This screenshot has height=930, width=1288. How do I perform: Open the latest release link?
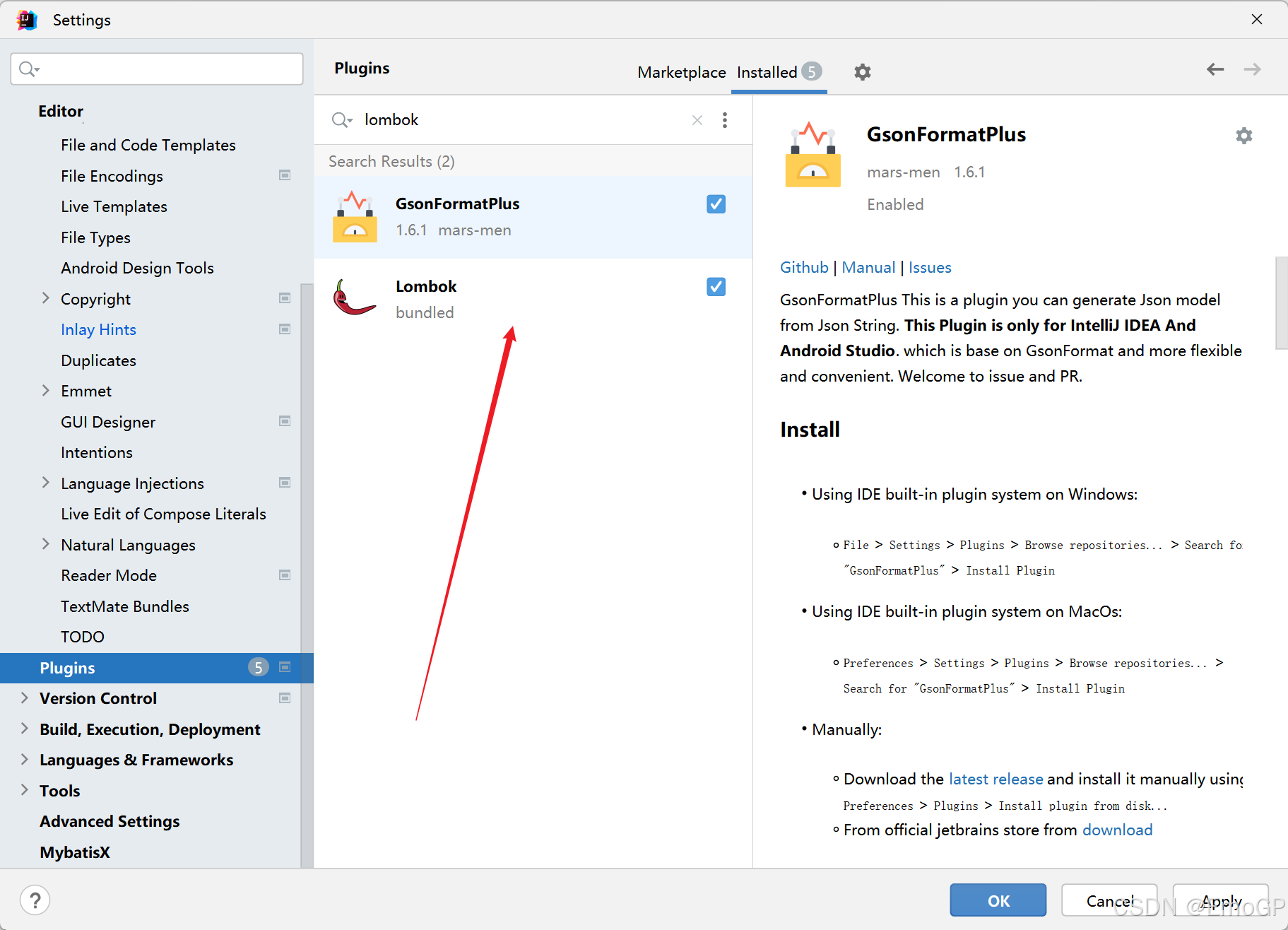coord(995,779)
